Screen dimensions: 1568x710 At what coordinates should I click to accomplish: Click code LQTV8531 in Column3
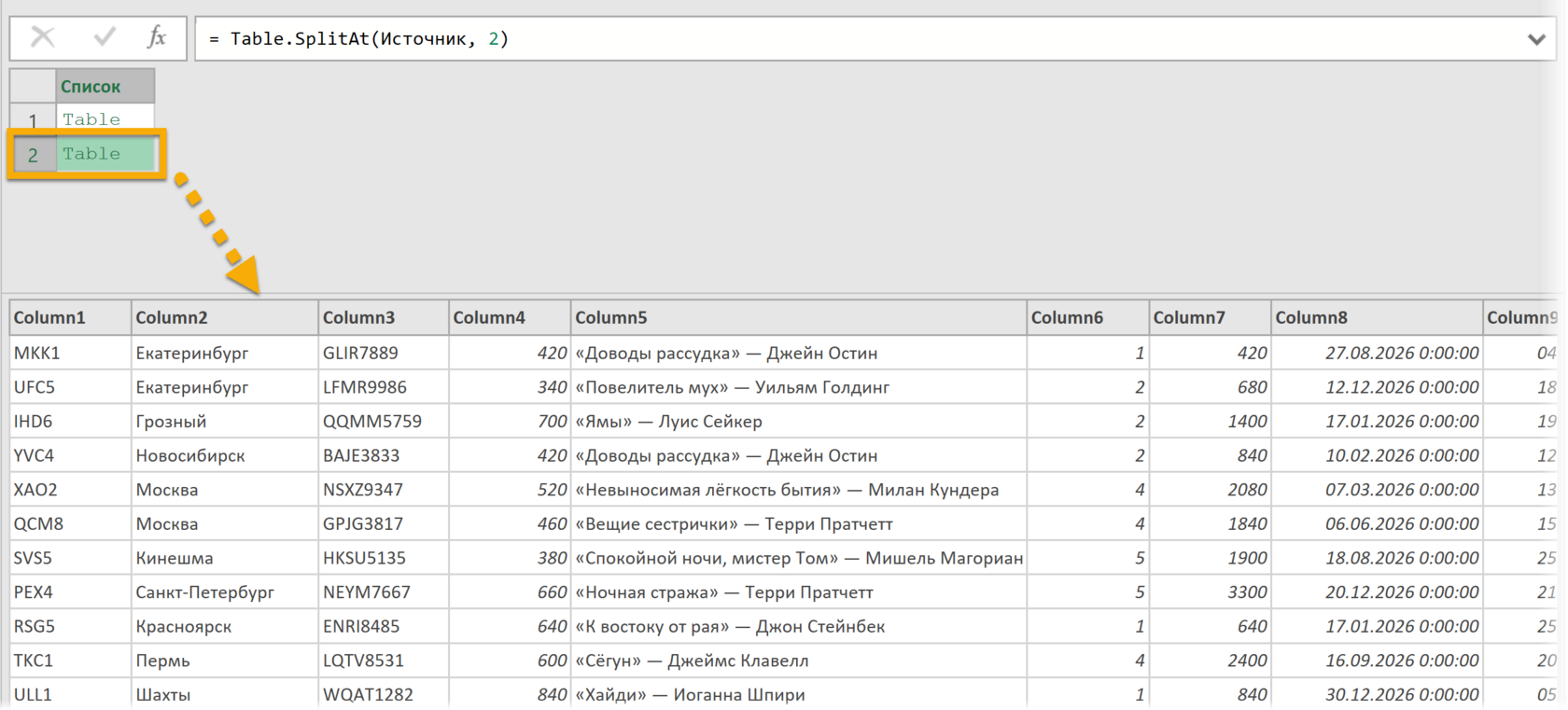(x=384, y=661)
